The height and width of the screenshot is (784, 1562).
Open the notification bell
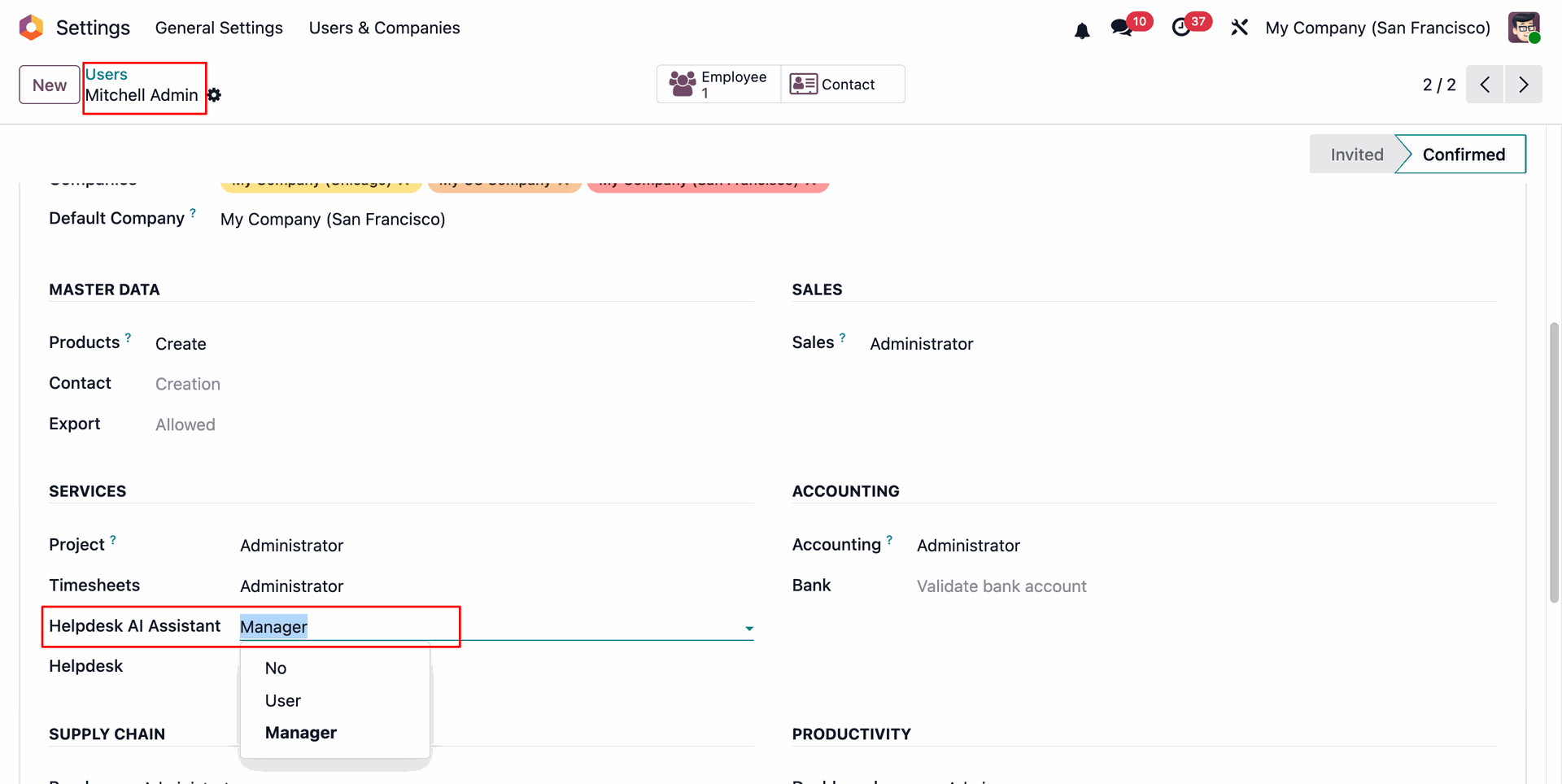point(1082,31)
